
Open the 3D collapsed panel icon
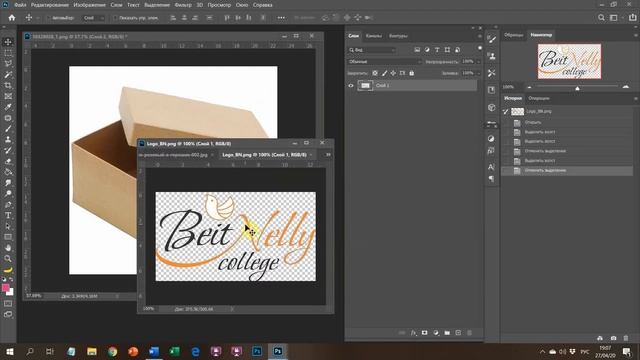[x=491, y=107]
